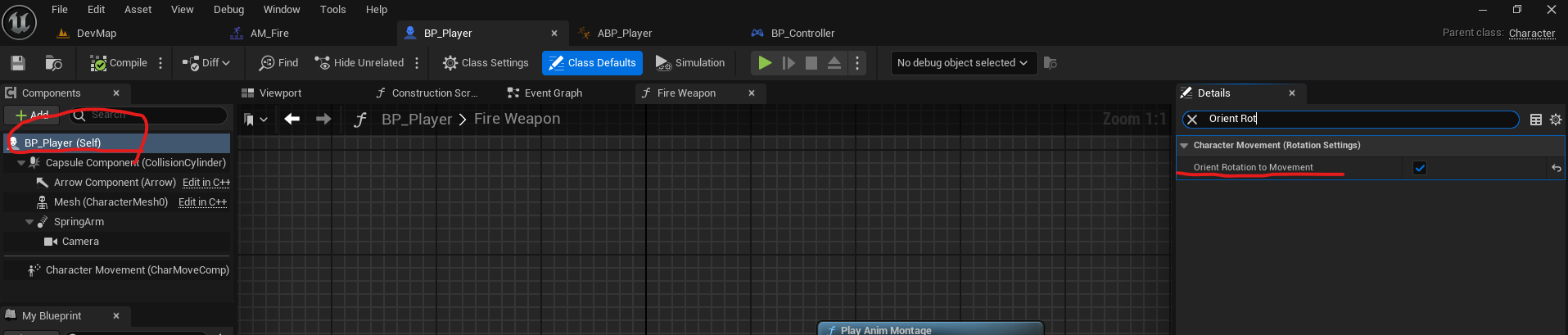Open the Help menu
The height and width of the screenshot is (335, 1568).
tap(377, 10)
